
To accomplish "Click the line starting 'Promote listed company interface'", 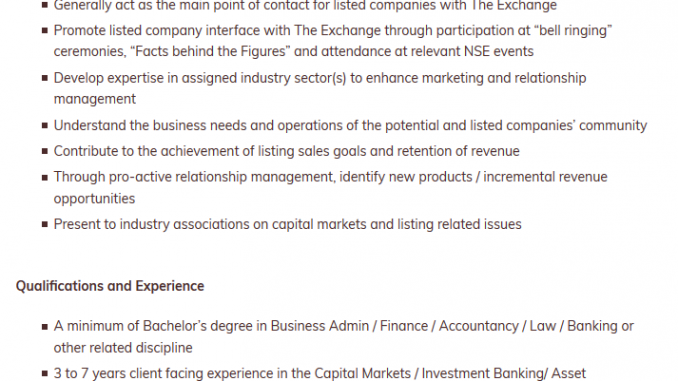I will 333,31.
